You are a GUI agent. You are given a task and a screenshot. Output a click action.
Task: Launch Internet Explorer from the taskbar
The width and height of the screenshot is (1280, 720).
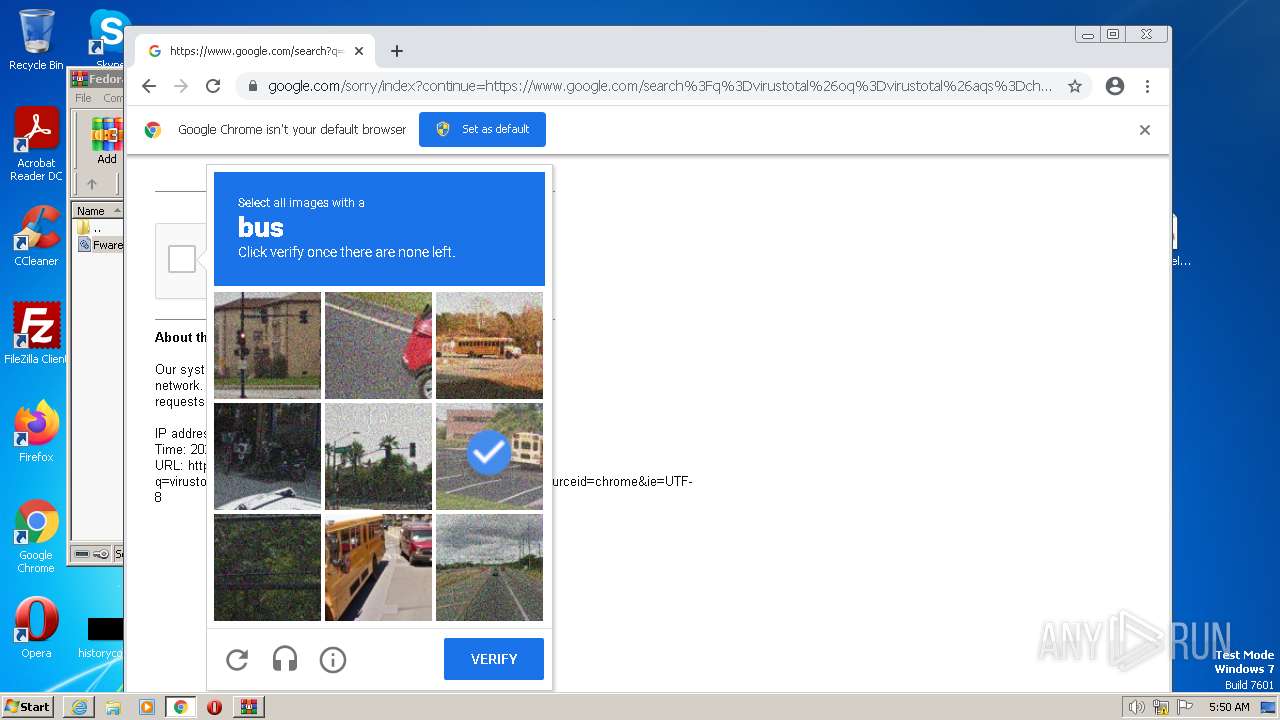pyautogui.click(x=79, y=707)
